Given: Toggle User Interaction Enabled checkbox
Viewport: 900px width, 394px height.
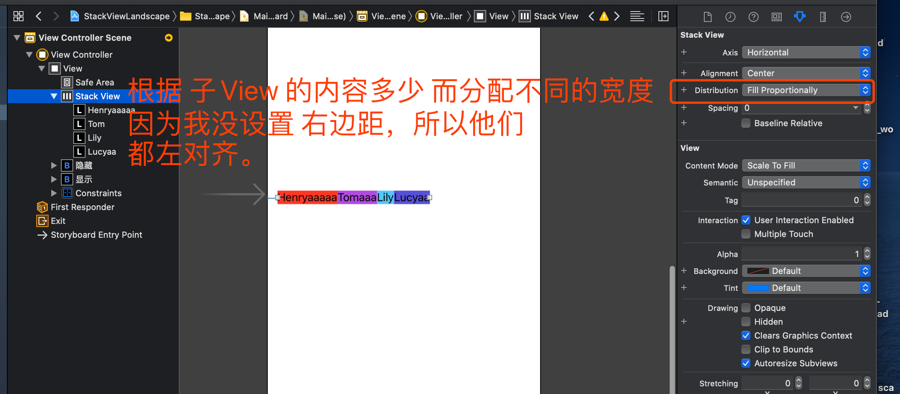Looking at the screenshot, I should 746,220.
